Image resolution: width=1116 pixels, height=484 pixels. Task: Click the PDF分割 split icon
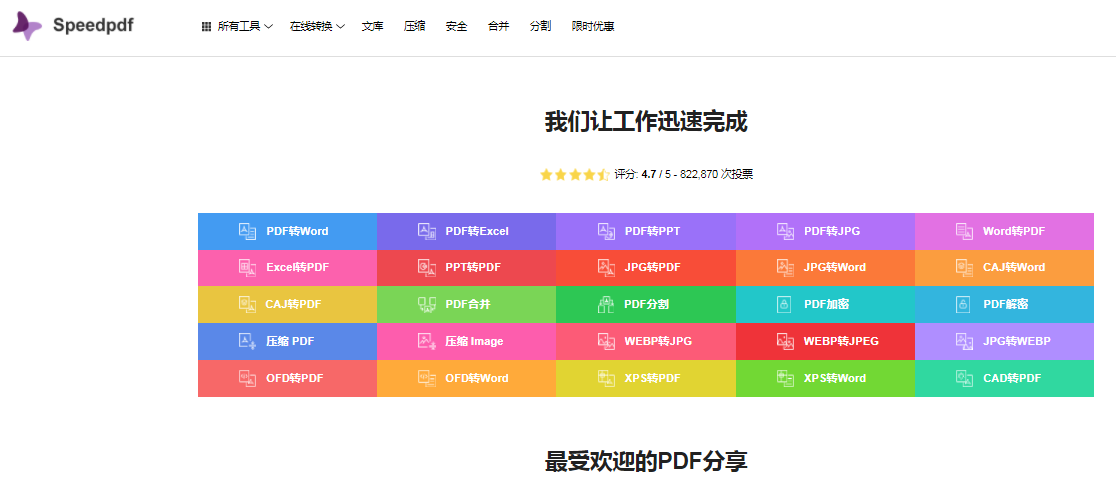tap(606, 304)
